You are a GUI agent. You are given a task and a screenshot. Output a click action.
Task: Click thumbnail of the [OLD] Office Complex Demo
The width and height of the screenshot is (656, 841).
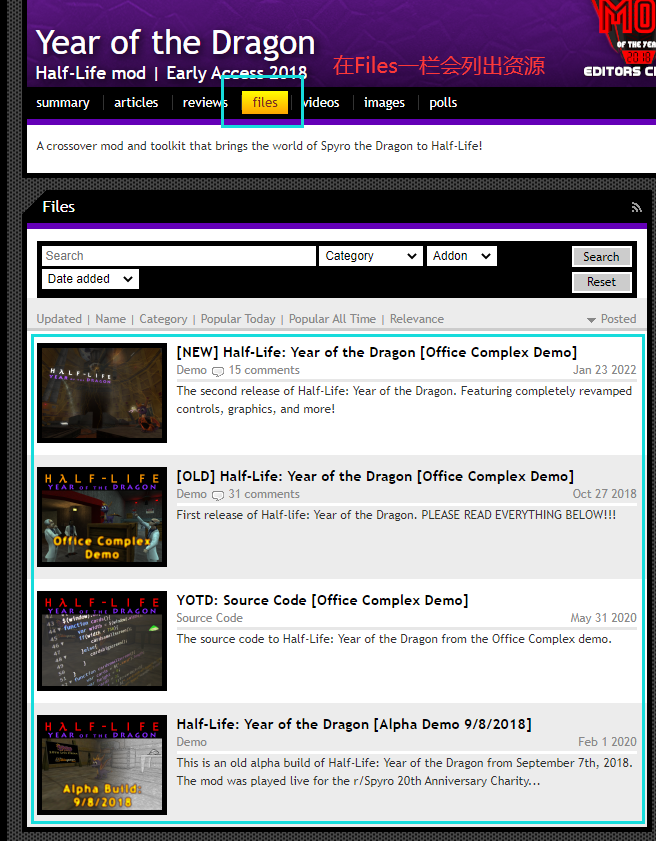pos(102,517)
